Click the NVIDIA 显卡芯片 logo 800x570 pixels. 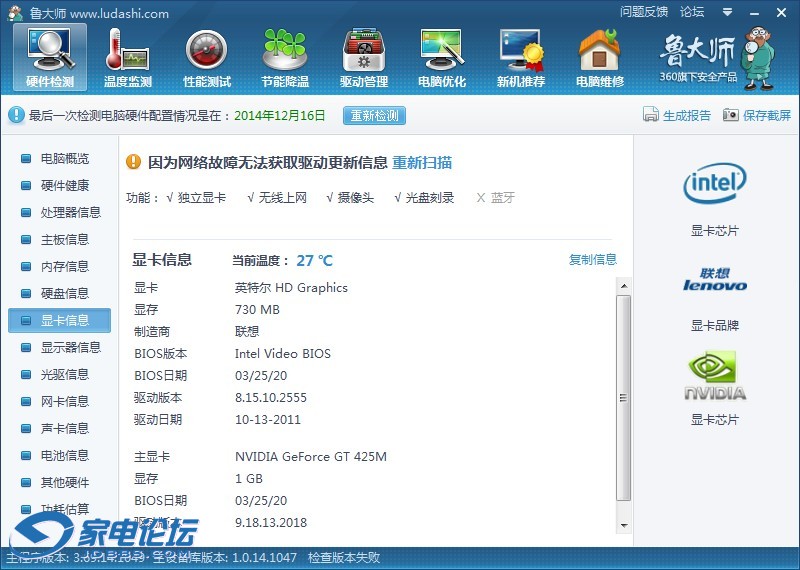pyautogui.click(x=714, y=375)
